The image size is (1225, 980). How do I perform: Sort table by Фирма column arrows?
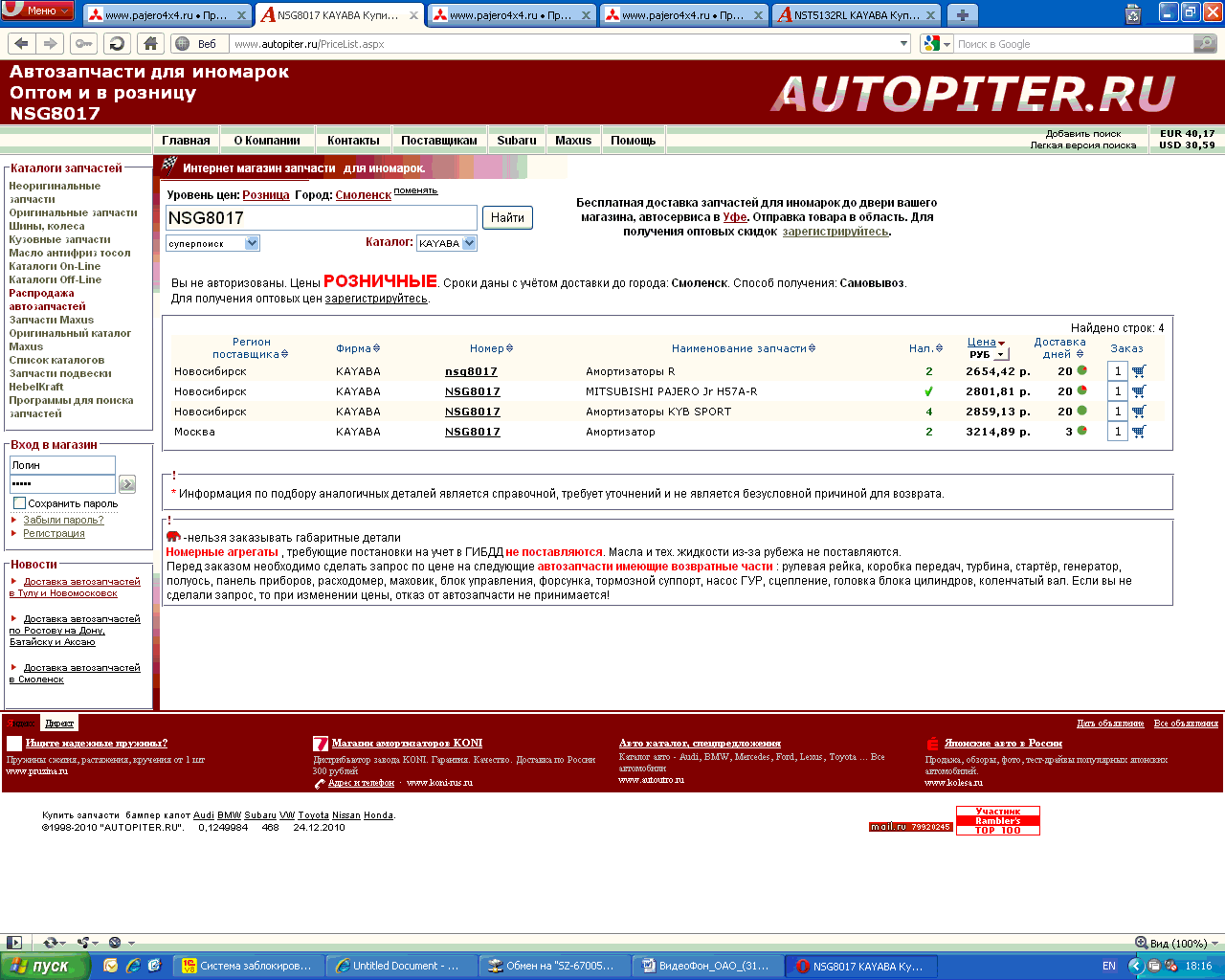click(x=377, y=348)
